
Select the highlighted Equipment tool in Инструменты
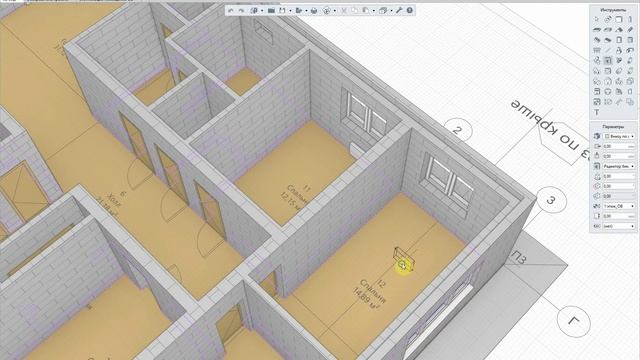608,60
